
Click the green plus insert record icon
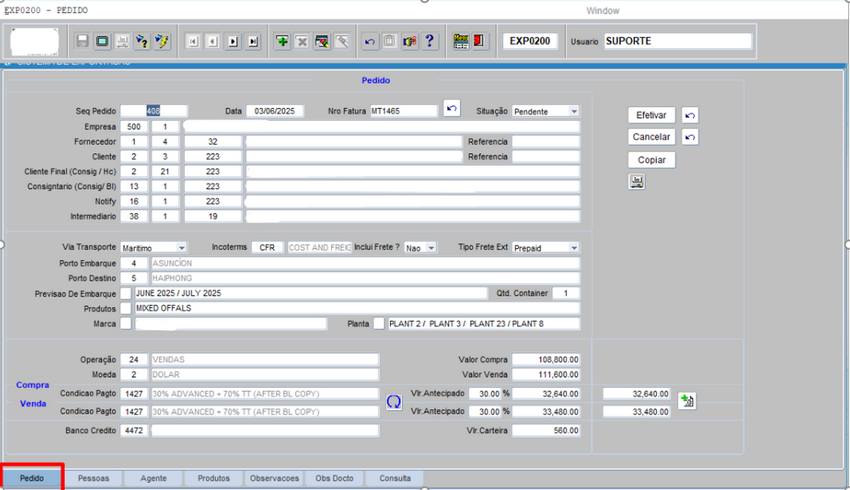[x=282, y=41]
